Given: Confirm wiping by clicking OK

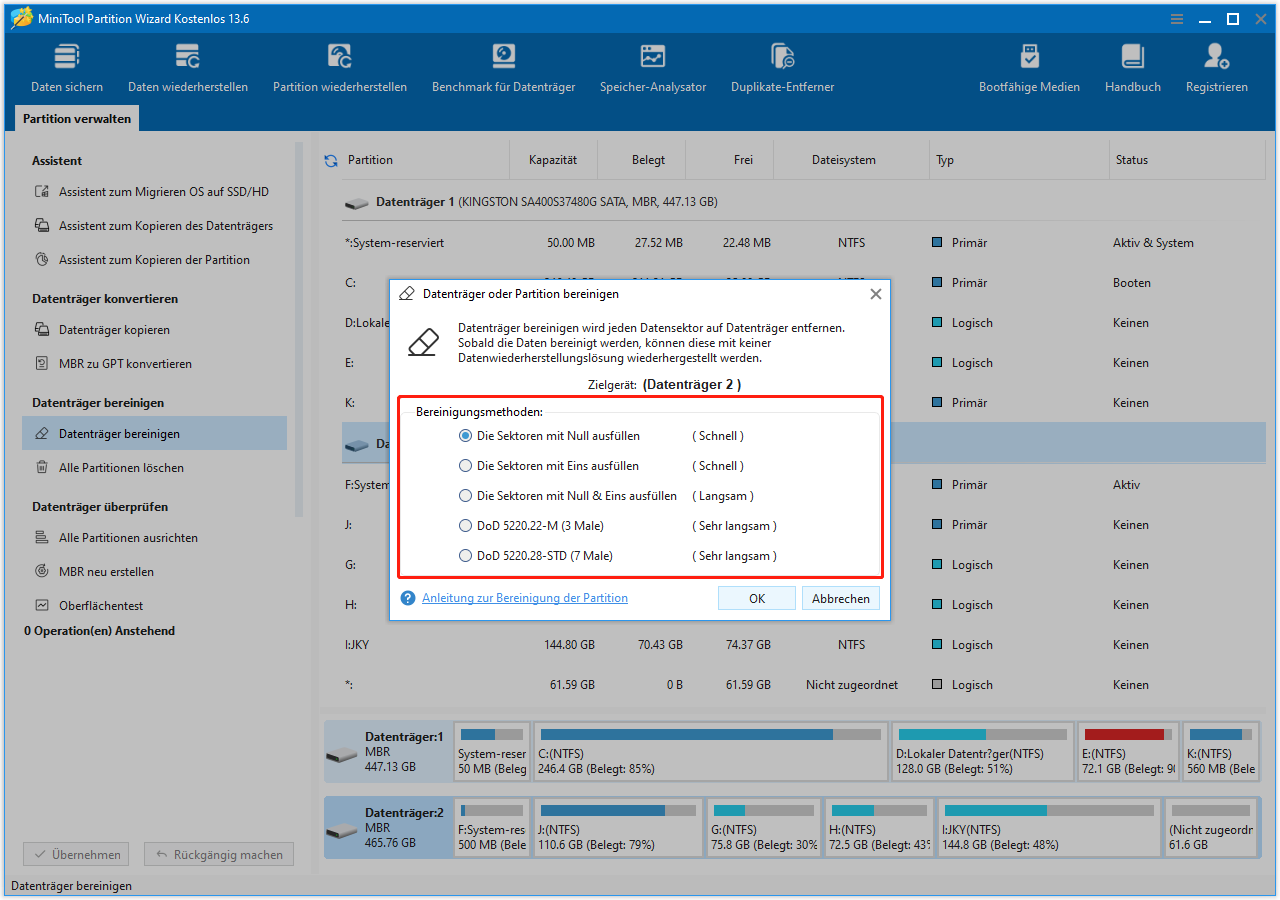Looking at the screenshot, I should coord(757,597).
